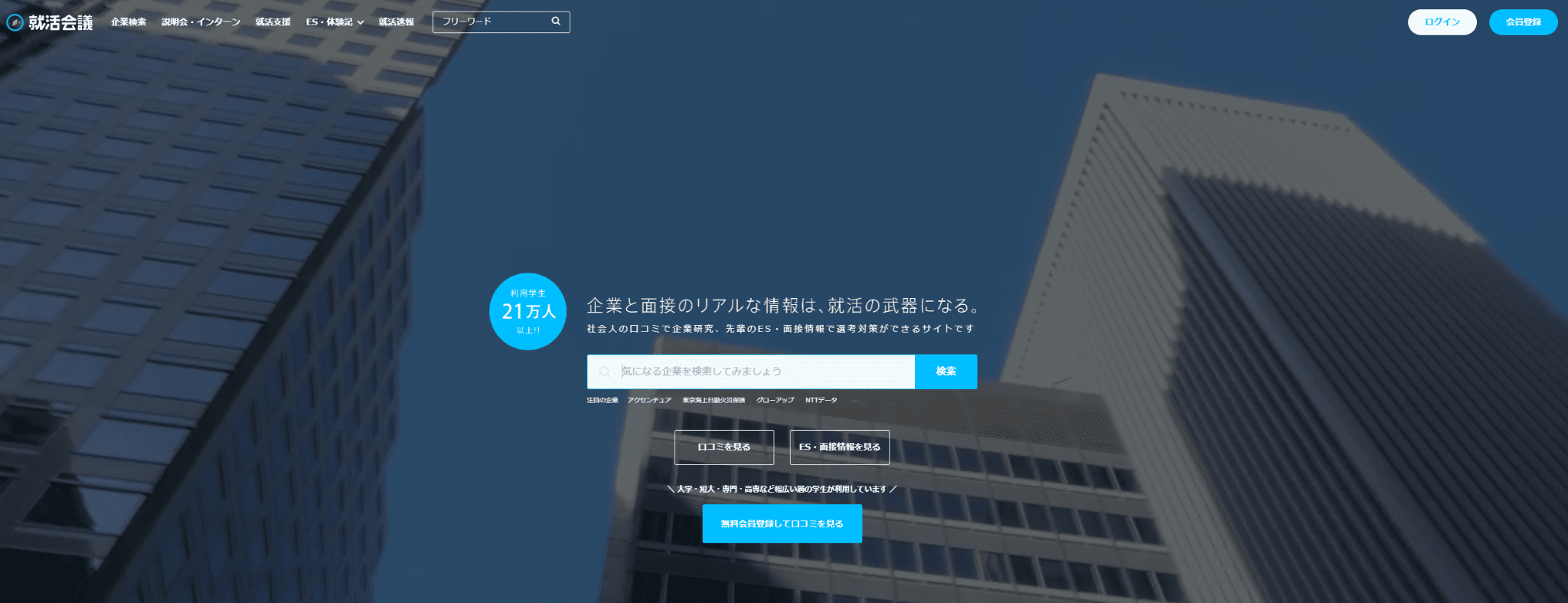Expand the ES・体験記 dropdown

(335, 22)
